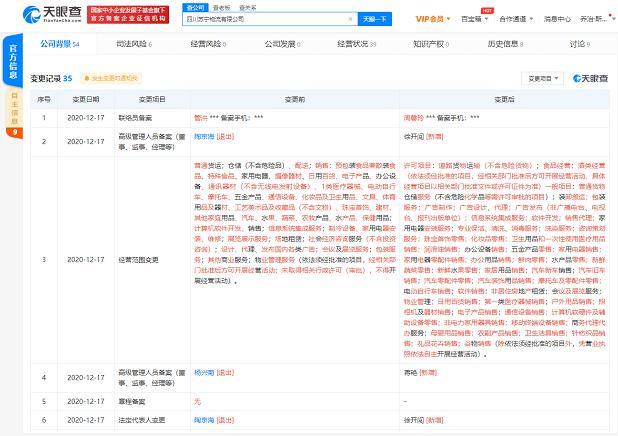
Task: Open the 知识产权 tab
Action: click(x=431, y=44)
